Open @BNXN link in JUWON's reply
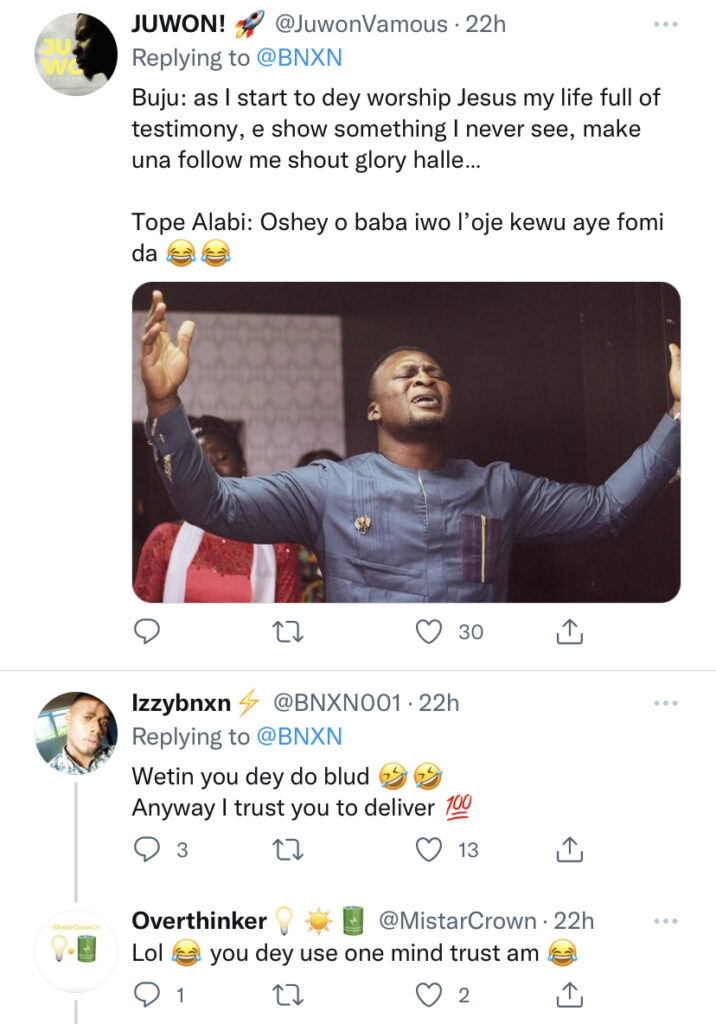 click(299, 58)
